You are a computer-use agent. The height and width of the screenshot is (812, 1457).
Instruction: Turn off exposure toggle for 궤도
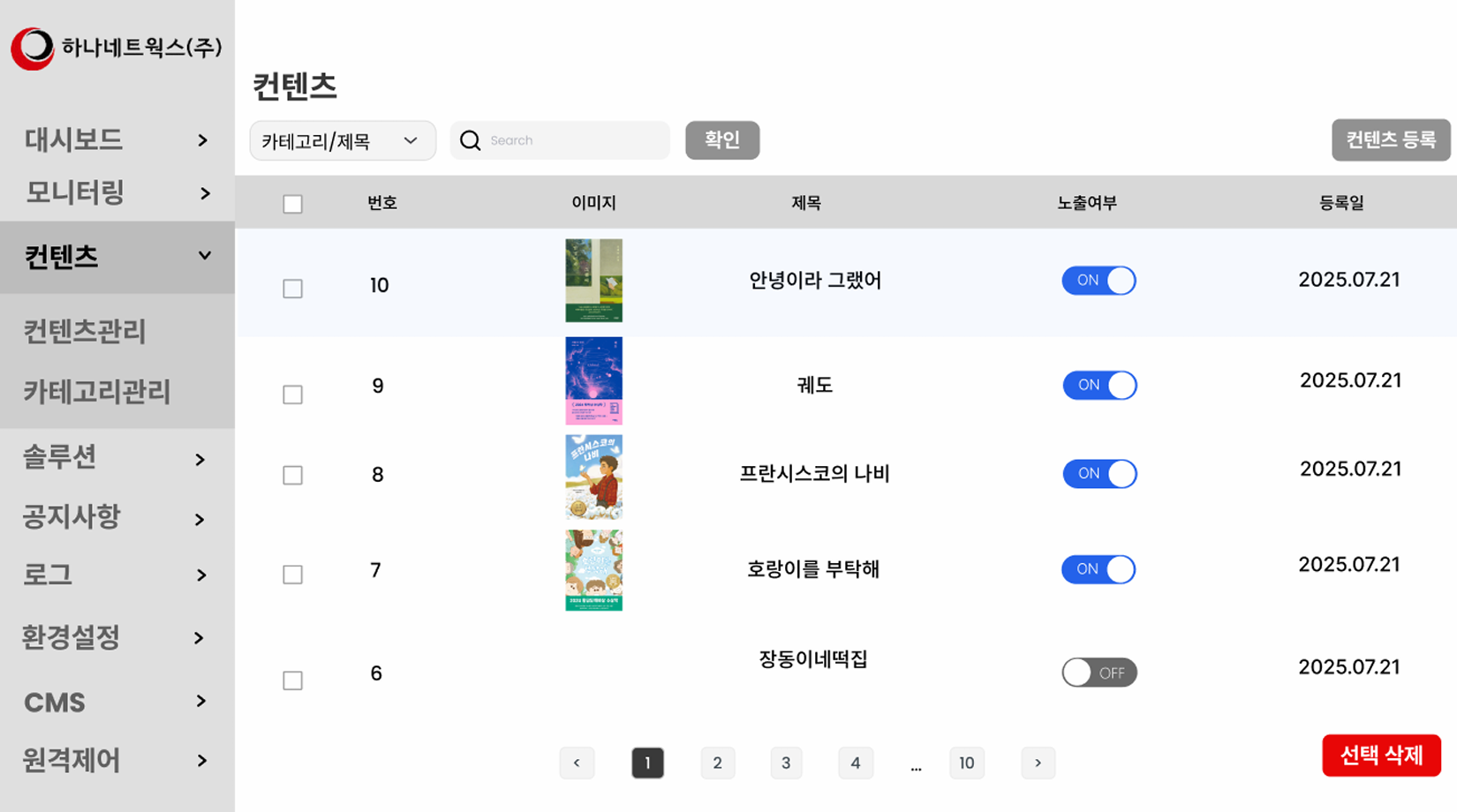tap(1099, 386)
